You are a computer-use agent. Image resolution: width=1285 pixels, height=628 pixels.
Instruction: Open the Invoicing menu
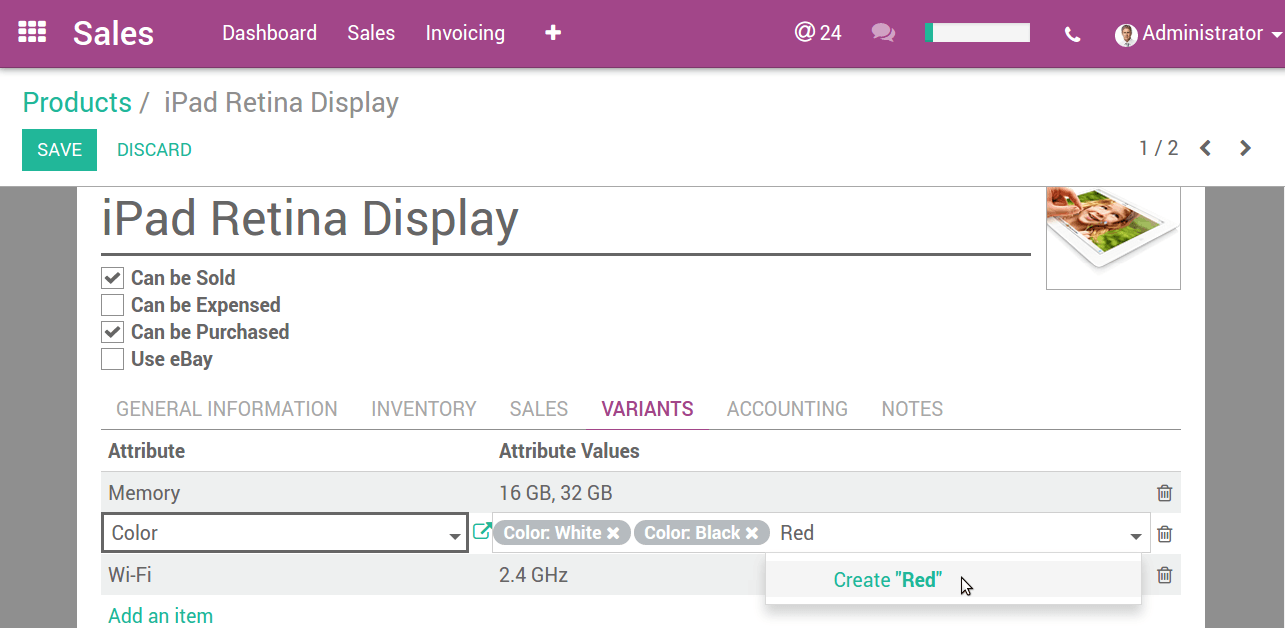pyautogui.click(x=465, y=33)
